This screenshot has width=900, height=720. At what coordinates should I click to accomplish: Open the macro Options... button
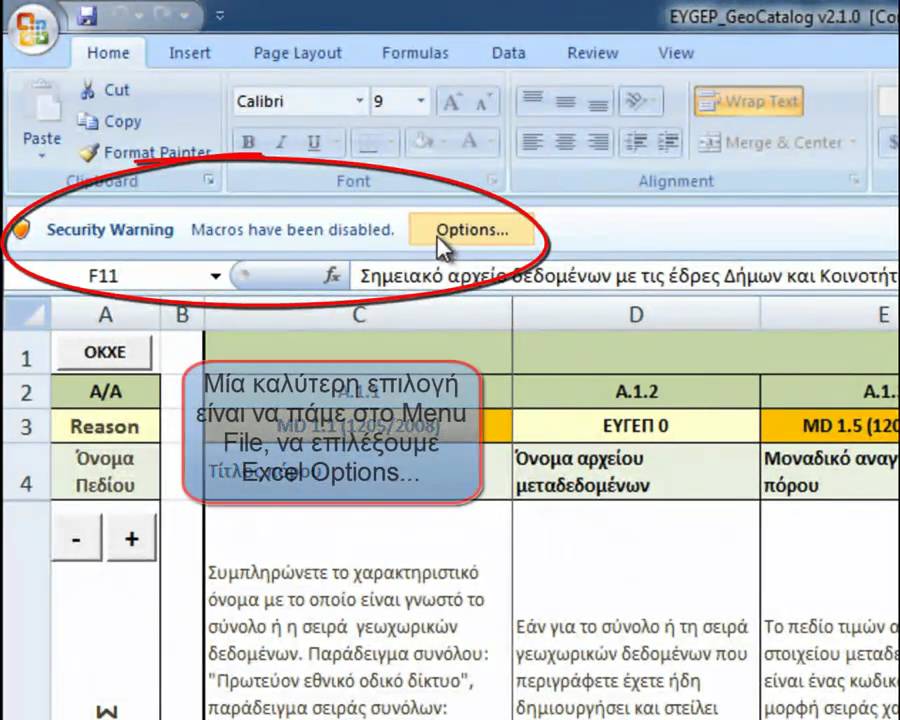coord(471,230)
